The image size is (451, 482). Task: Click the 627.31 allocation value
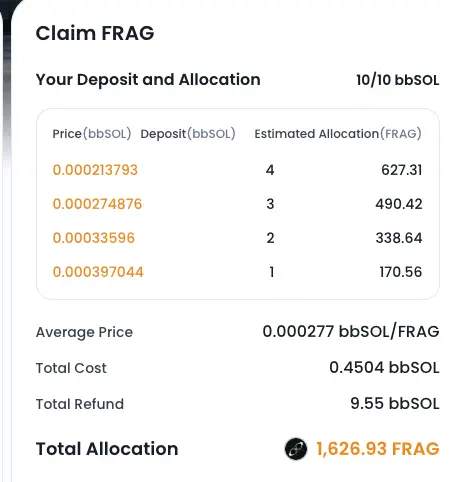[x=402, y=170]
